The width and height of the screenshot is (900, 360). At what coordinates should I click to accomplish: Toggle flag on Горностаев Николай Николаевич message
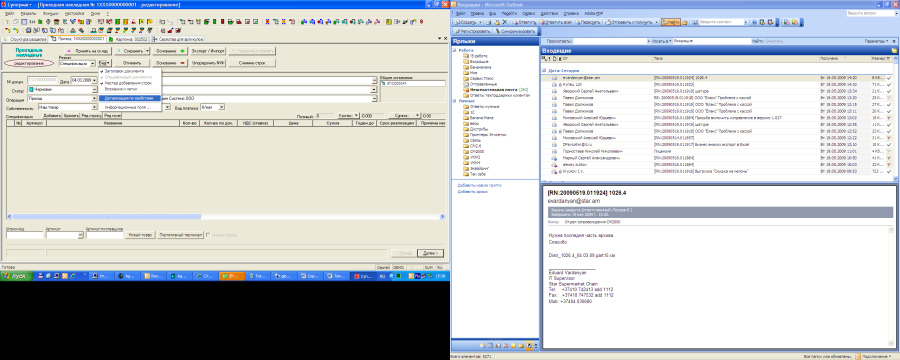coord(889,151)
